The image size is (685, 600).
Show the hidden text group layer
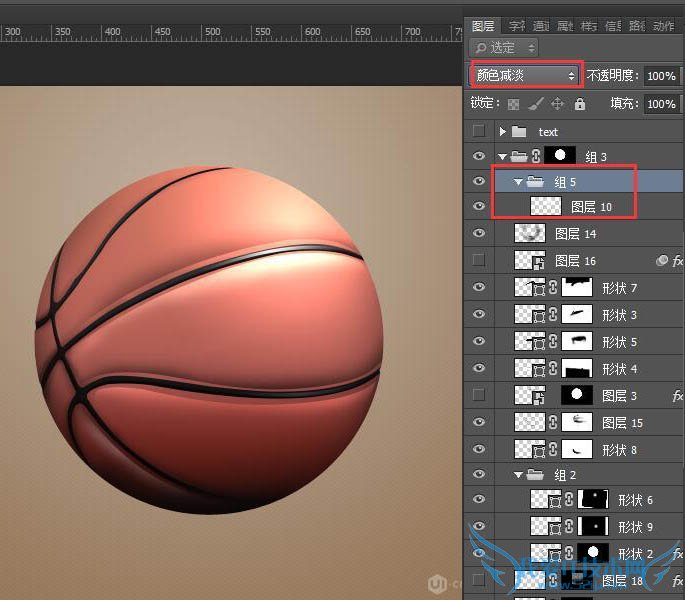coord(479,131)
